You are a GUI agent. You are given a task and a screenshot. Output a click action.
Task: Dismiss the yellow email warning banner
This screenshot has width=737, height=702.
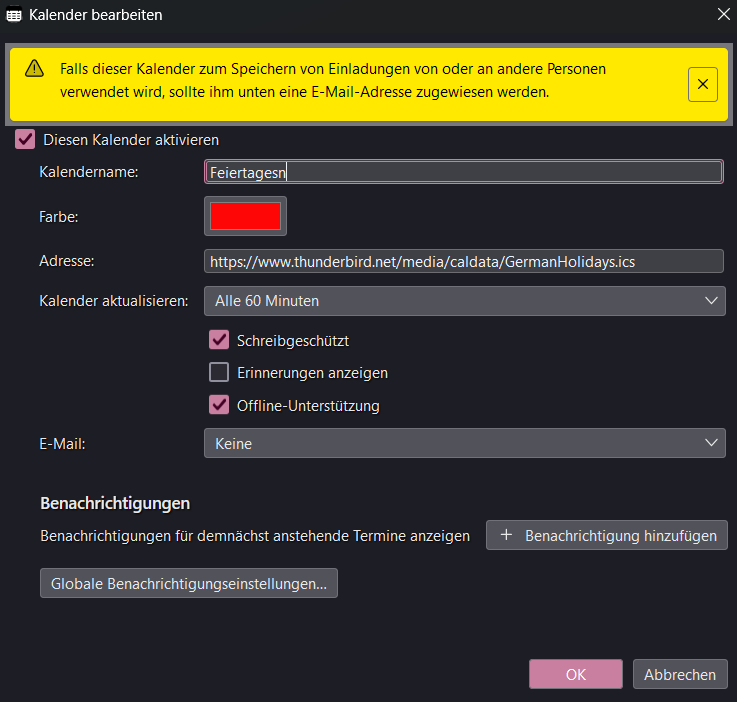(x=702, y=85)
